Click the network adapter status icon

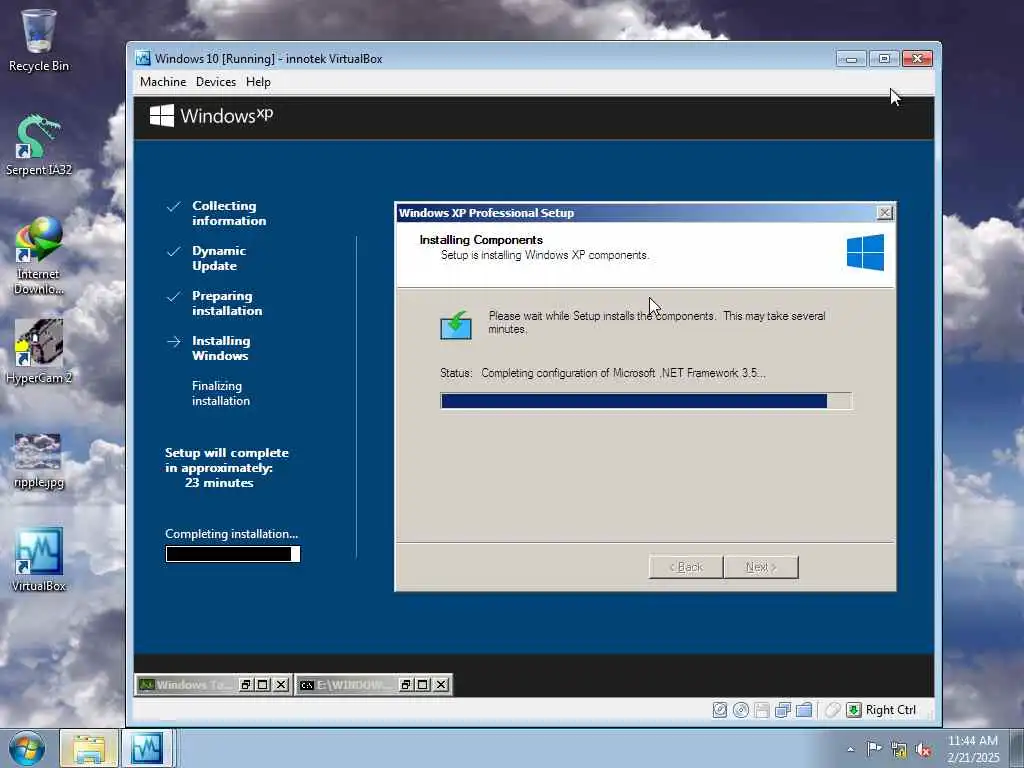click(x=782, y=710)
